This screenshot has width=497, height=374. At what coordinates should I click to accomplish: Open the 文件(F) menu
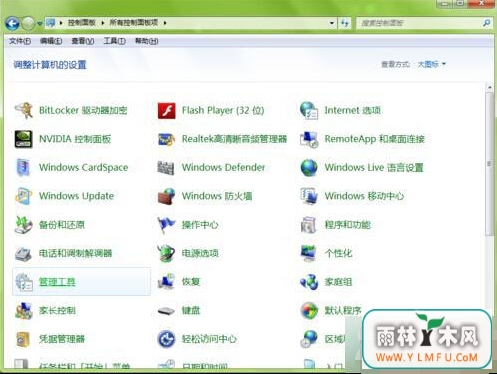pyautogui.click(x=20, y=41)
